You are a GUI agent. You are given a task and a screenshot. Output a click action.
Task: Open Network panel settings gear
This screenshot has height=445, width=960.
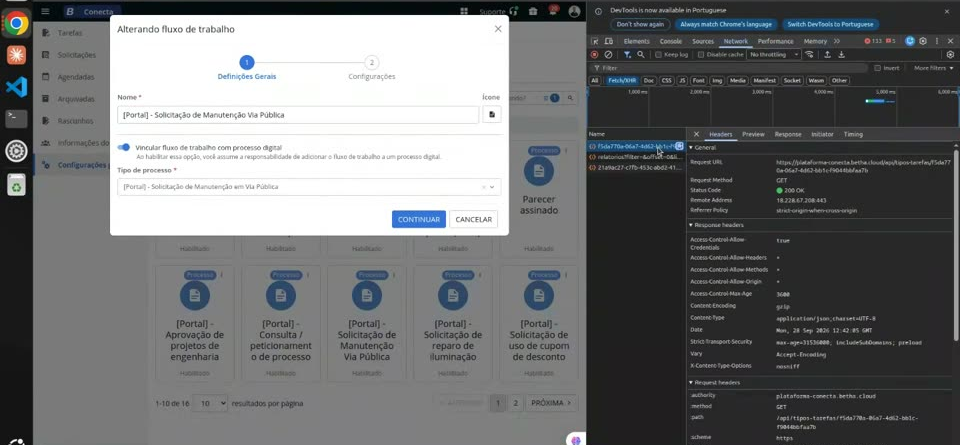coord(950,54)
